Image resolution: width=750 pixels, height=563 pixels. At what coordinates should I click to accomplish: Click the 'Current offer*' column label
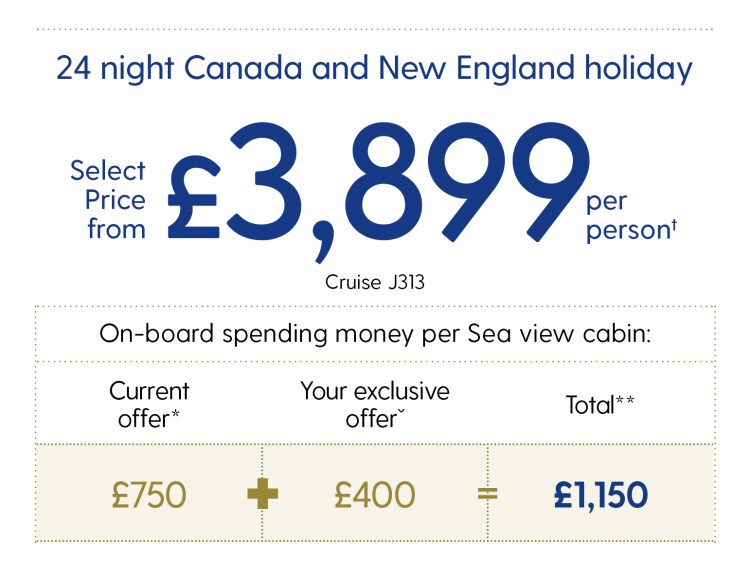[x=149, y=405]
